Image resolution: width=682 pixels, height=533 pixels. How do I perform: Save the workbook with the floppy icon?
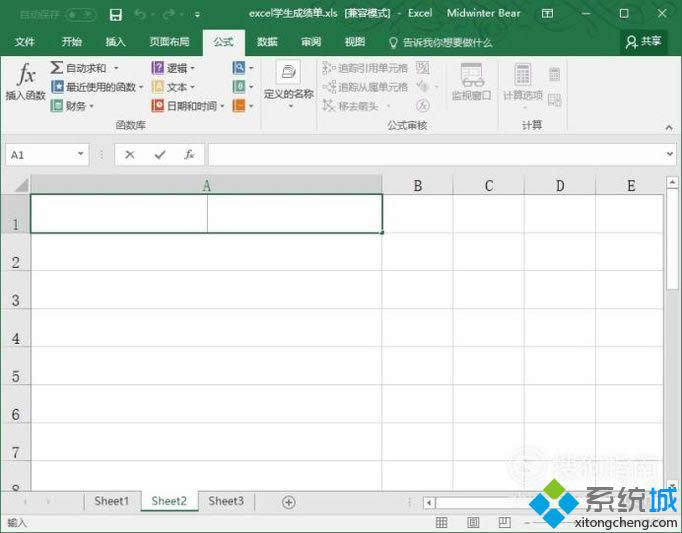click(x=116, y=15)
